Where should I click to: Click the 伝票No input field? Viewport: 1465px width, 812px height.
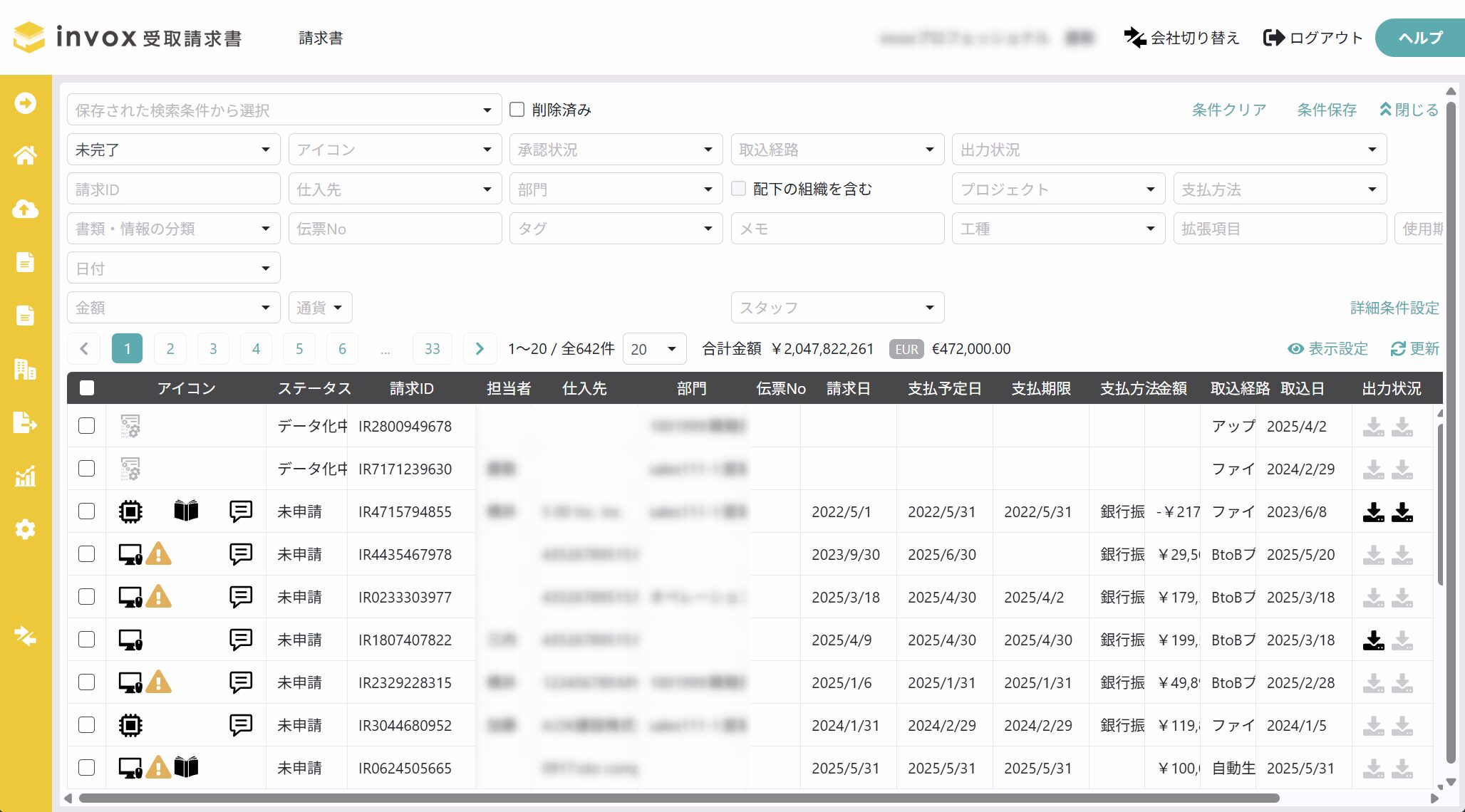(x=395, y=229)
